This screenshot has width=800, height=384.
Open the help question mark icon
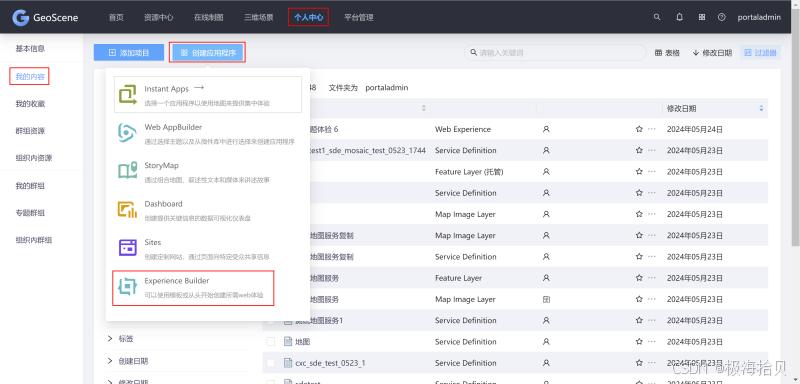pos(721,17)
